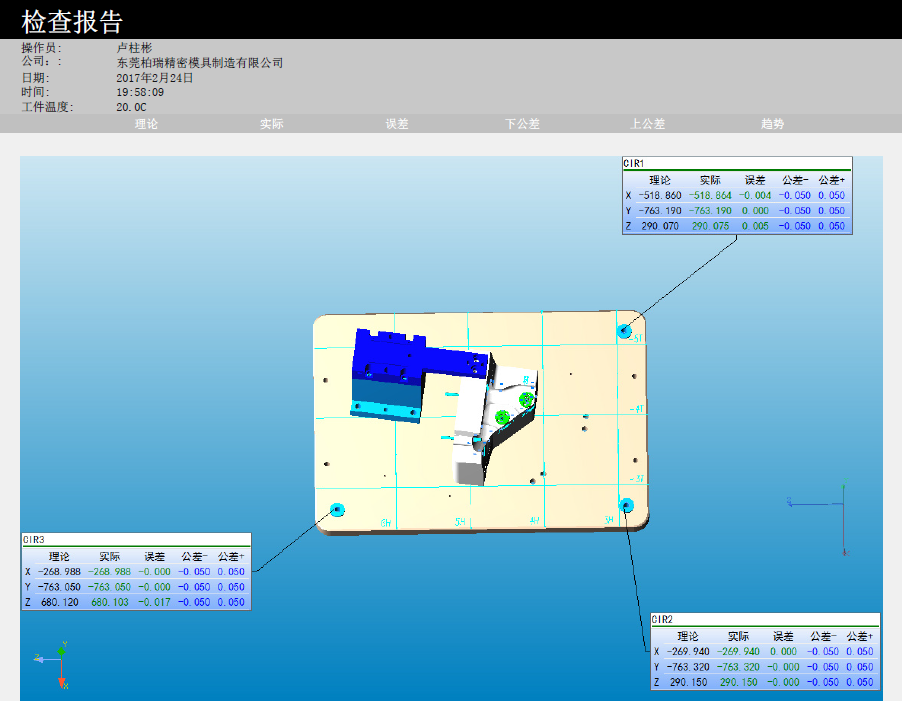Image resolution: width=902 pixels, height=701 pixels.
Task: Click the 误差 column header
Action: tap(397, 124)
